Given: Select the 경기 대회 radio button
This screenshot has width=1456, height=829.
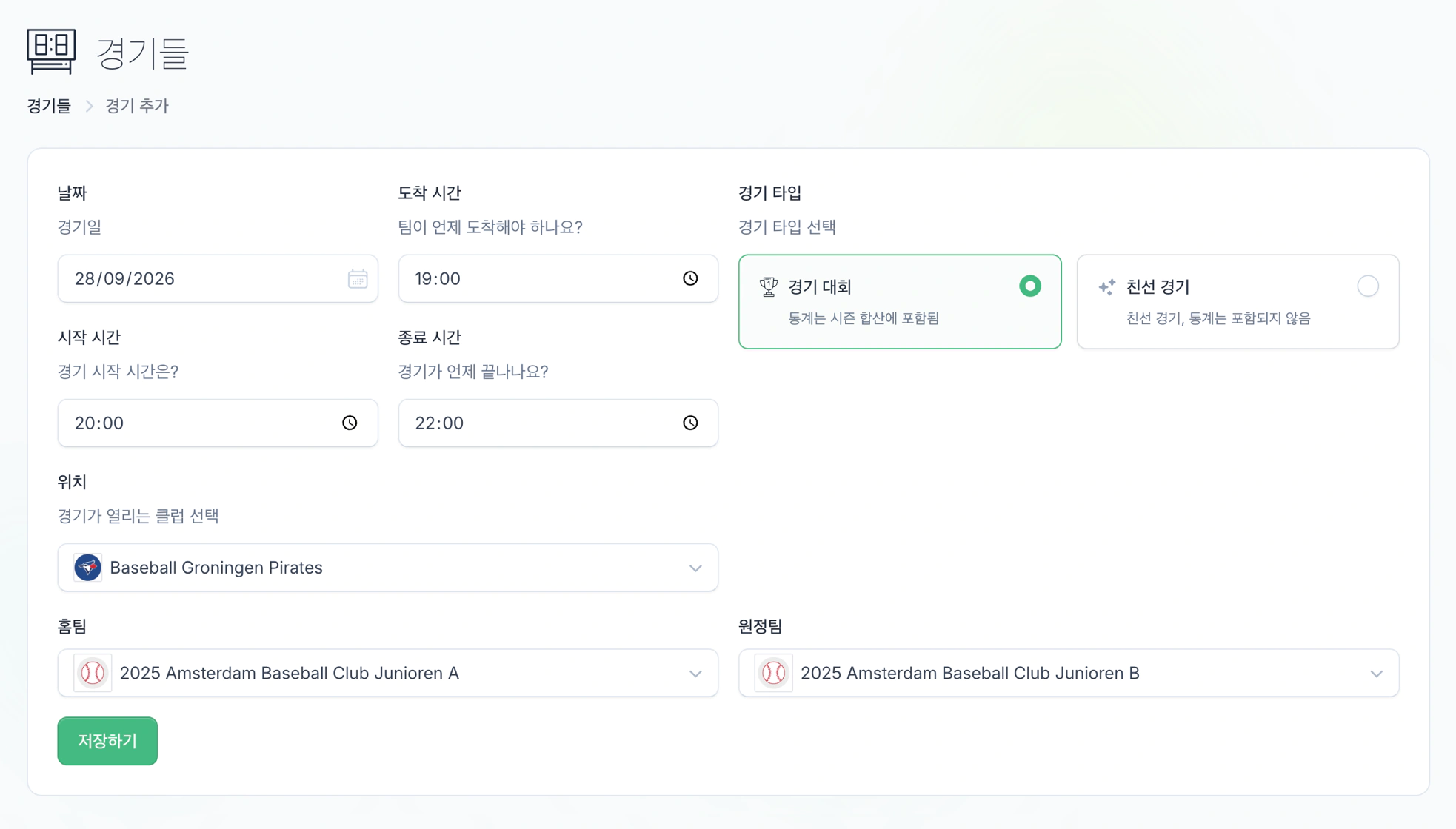Looking at the screenshot, I should (x=1029, y=286).
